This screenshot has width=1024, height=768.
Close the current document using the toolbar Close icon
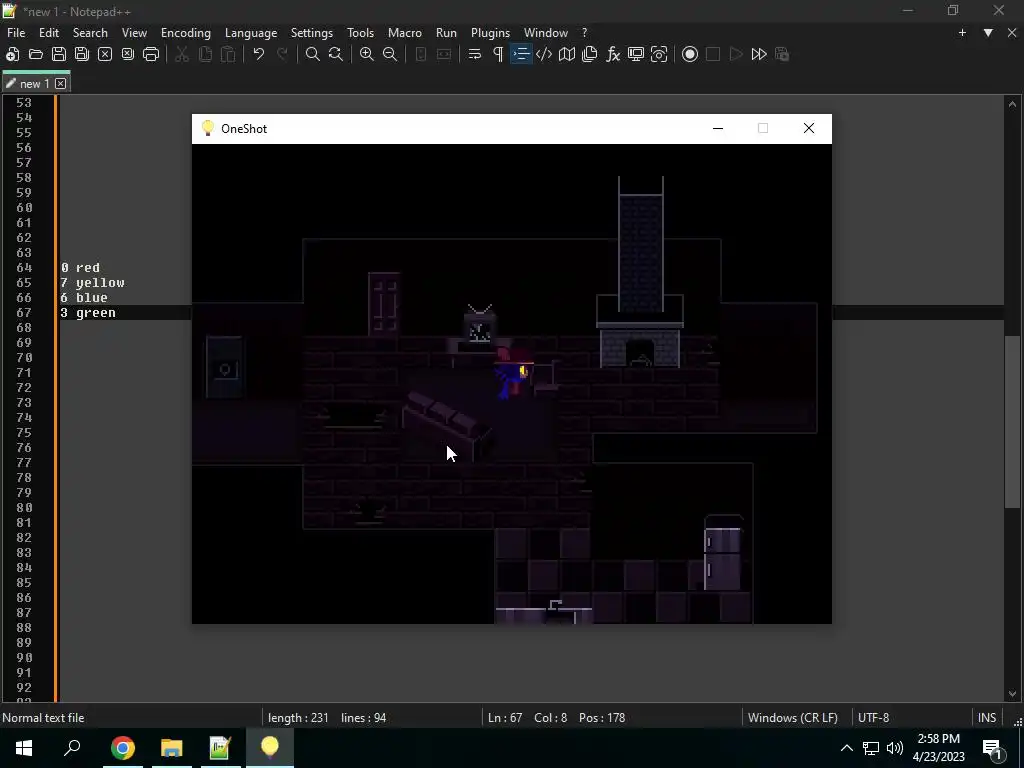(104, 54)
